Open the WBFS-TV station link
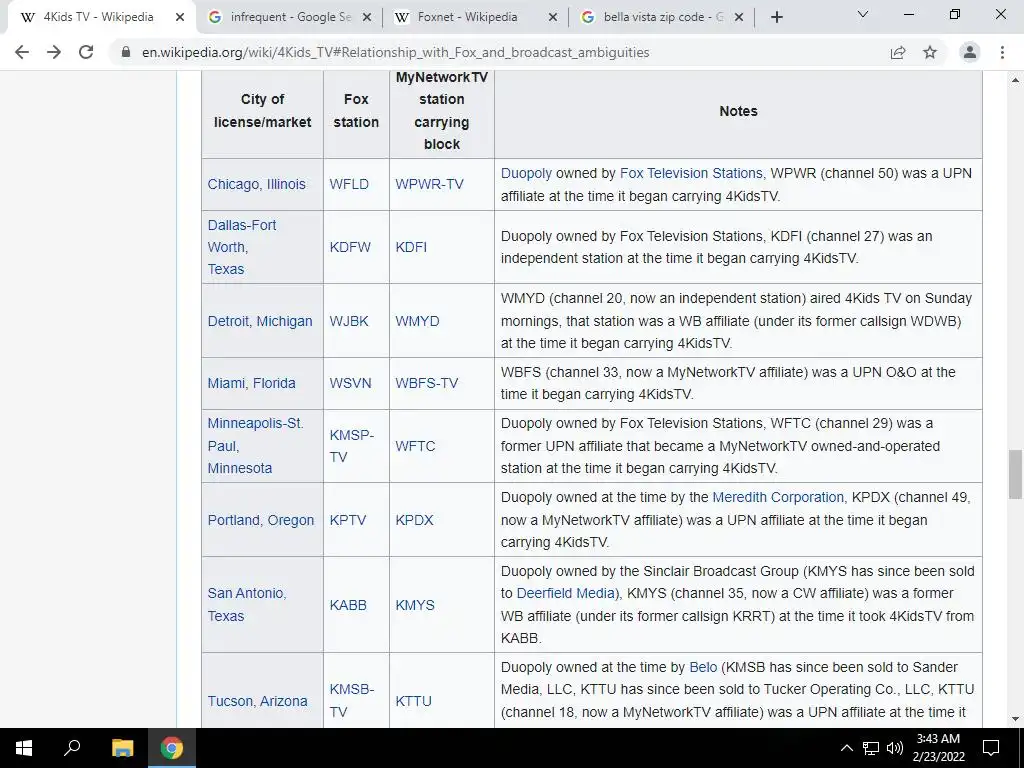Viewport: 1024px width, 768px height. coord(426,383)
